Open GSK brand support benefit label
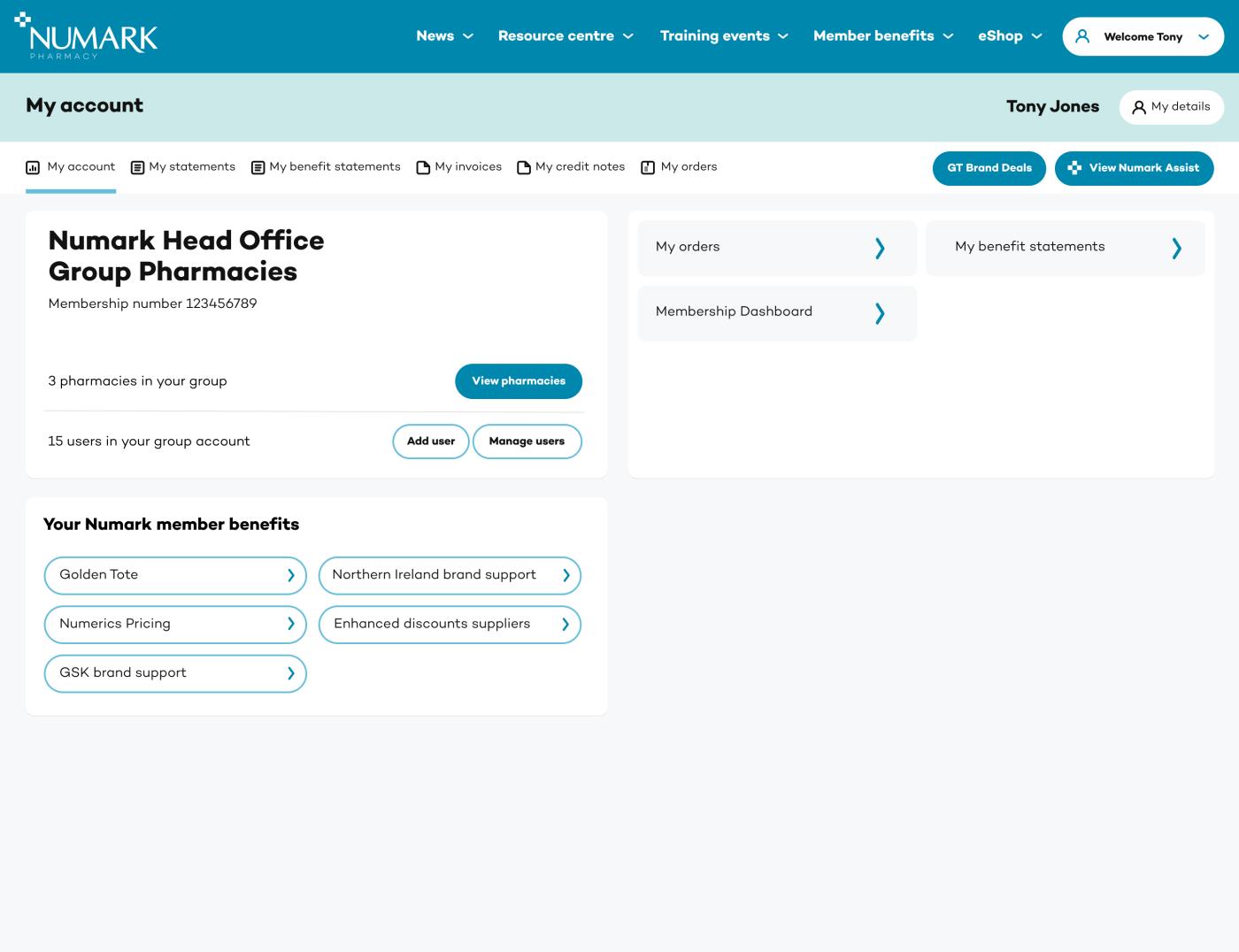Image resolution: width=1239 pixels, height=952 pixels. (123, 673)
